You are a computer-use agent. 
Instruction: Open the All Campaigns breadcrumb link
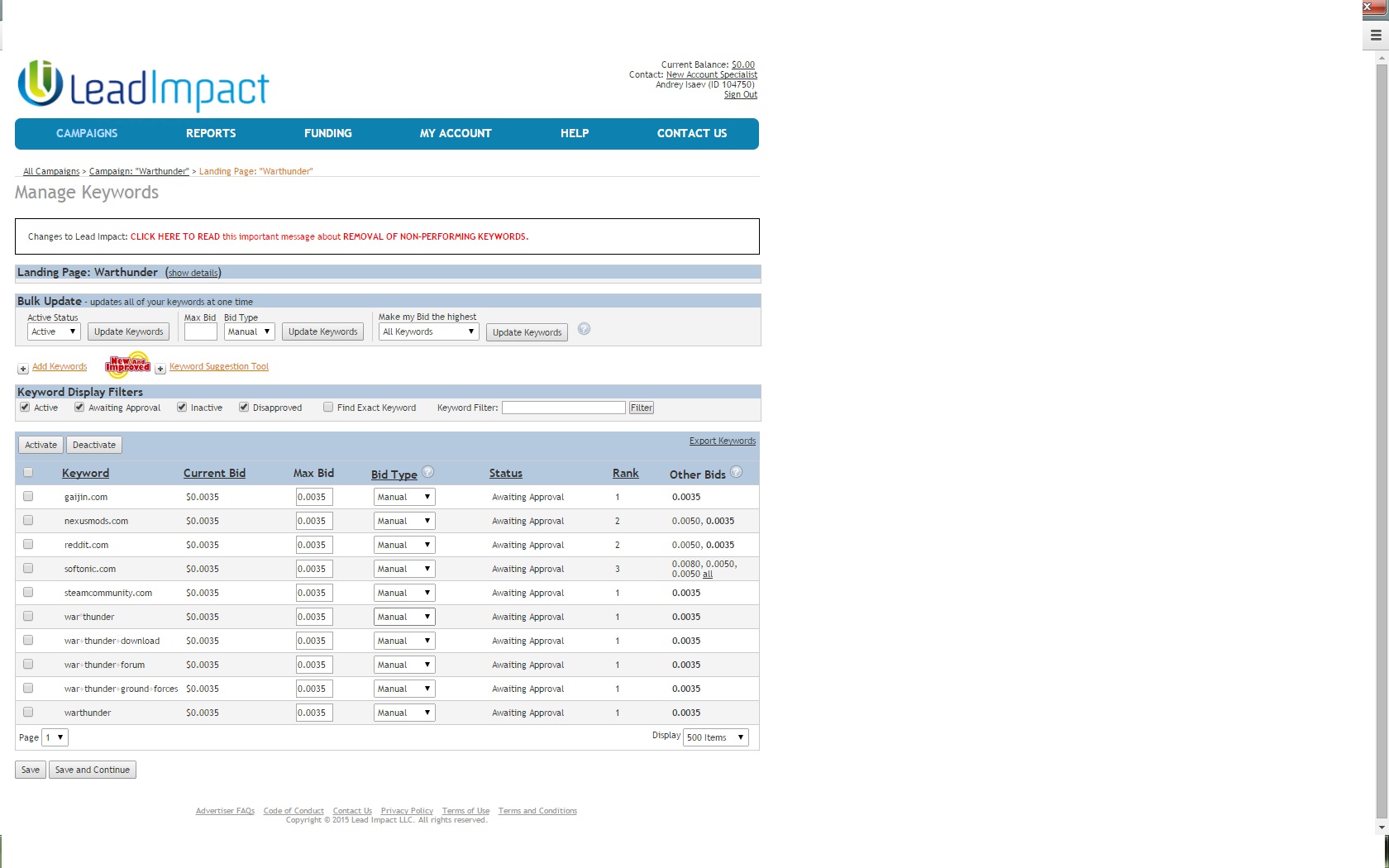51,171
